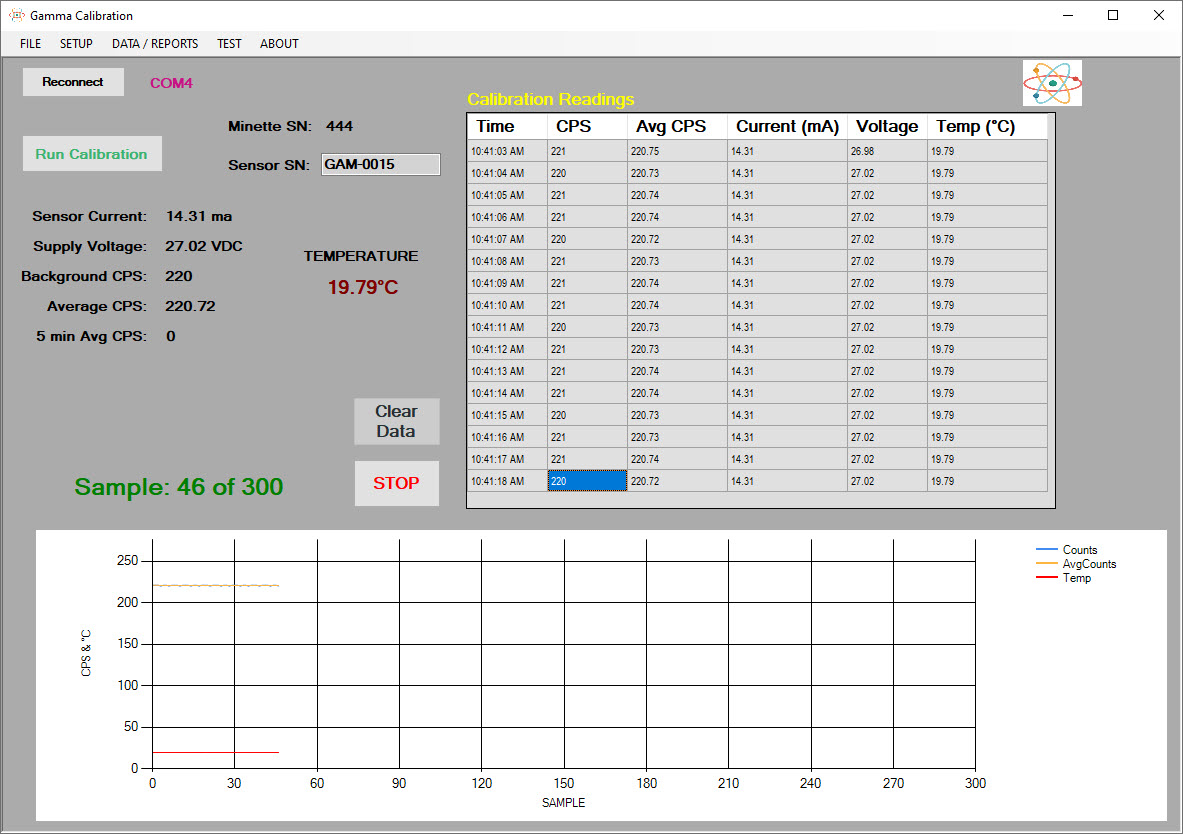
Task: Click the Calibration Readings heading
Action: pyautogui.click(x=551, y=100)
